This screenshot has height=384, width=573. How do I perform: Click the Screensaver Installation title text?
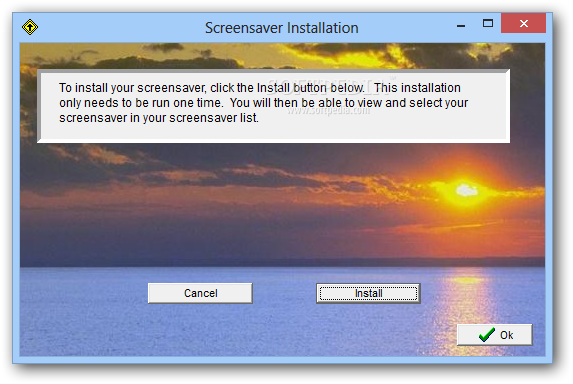281,28
